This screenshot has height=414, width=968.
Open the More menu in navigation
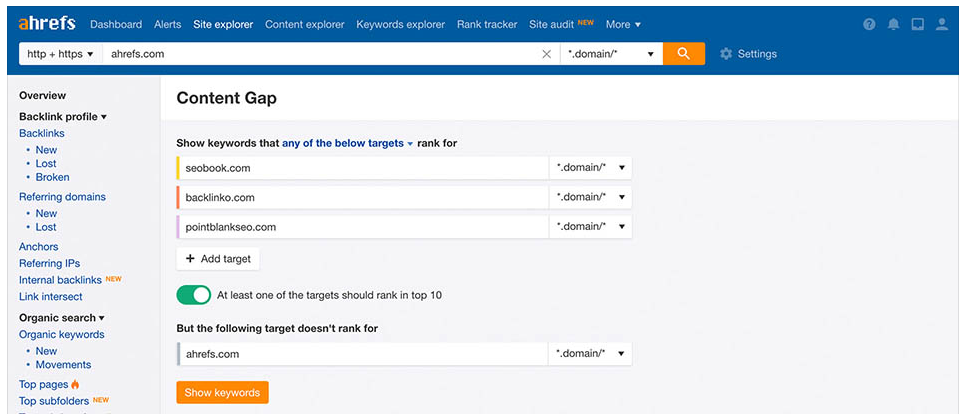pyautogui.click(x=623, y=25)
